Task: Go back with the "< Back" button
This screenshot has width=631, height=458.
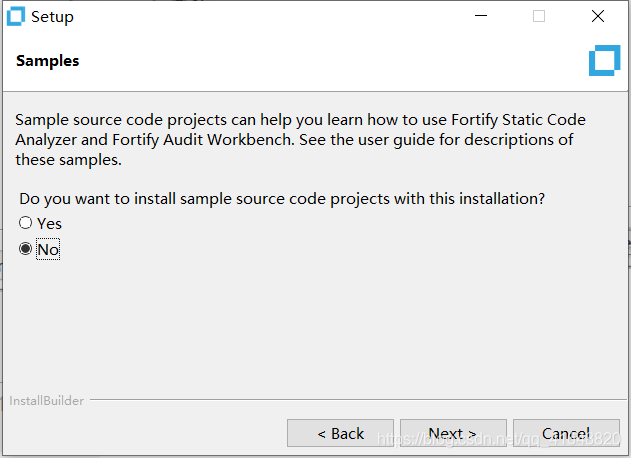Action: [340, 433]
